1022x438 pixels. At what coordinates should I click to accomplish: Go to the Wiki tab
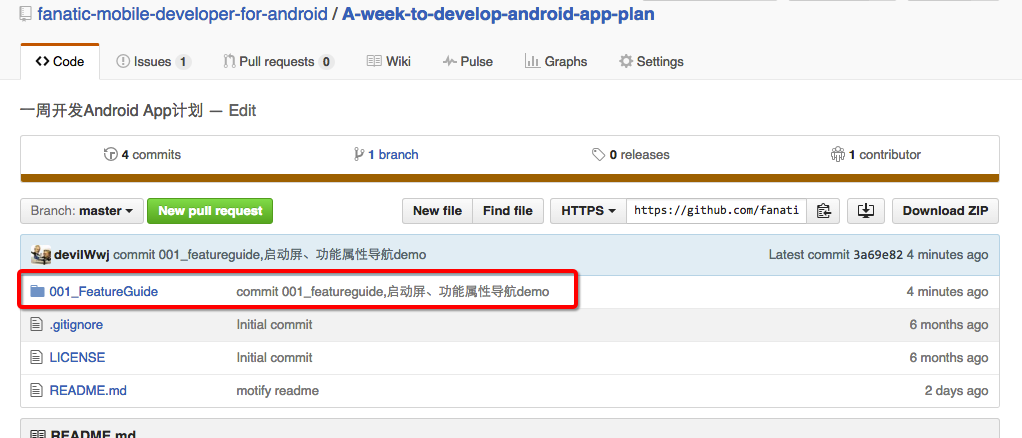click(389, 62)
